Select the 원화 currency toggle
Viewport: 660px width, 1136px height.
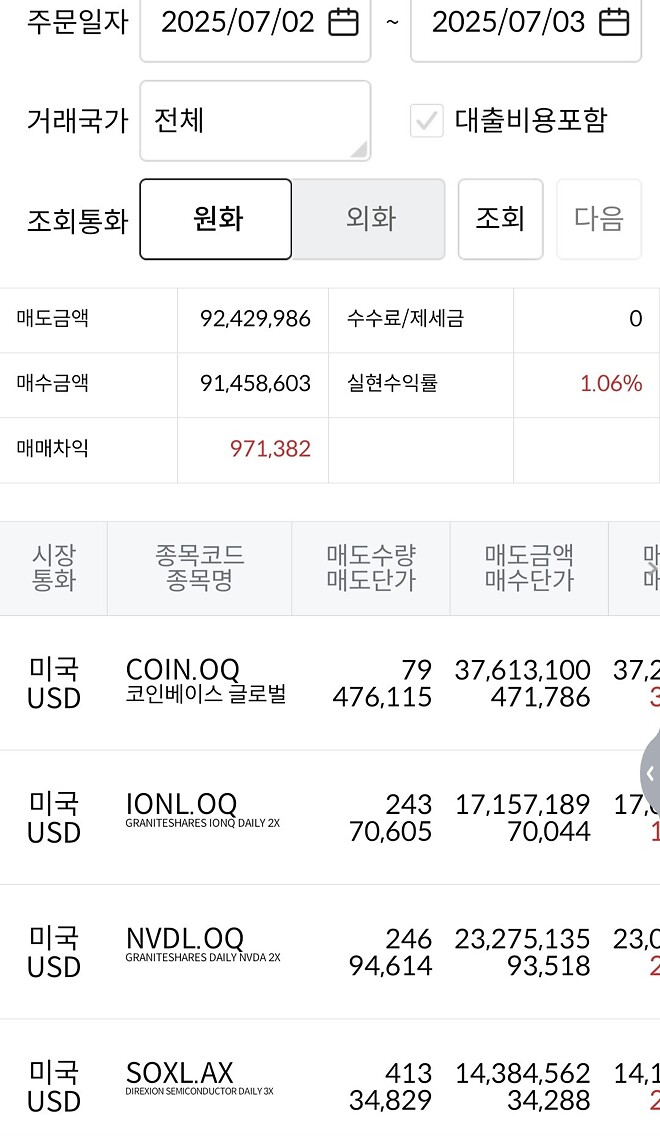[x=215, y=218]
